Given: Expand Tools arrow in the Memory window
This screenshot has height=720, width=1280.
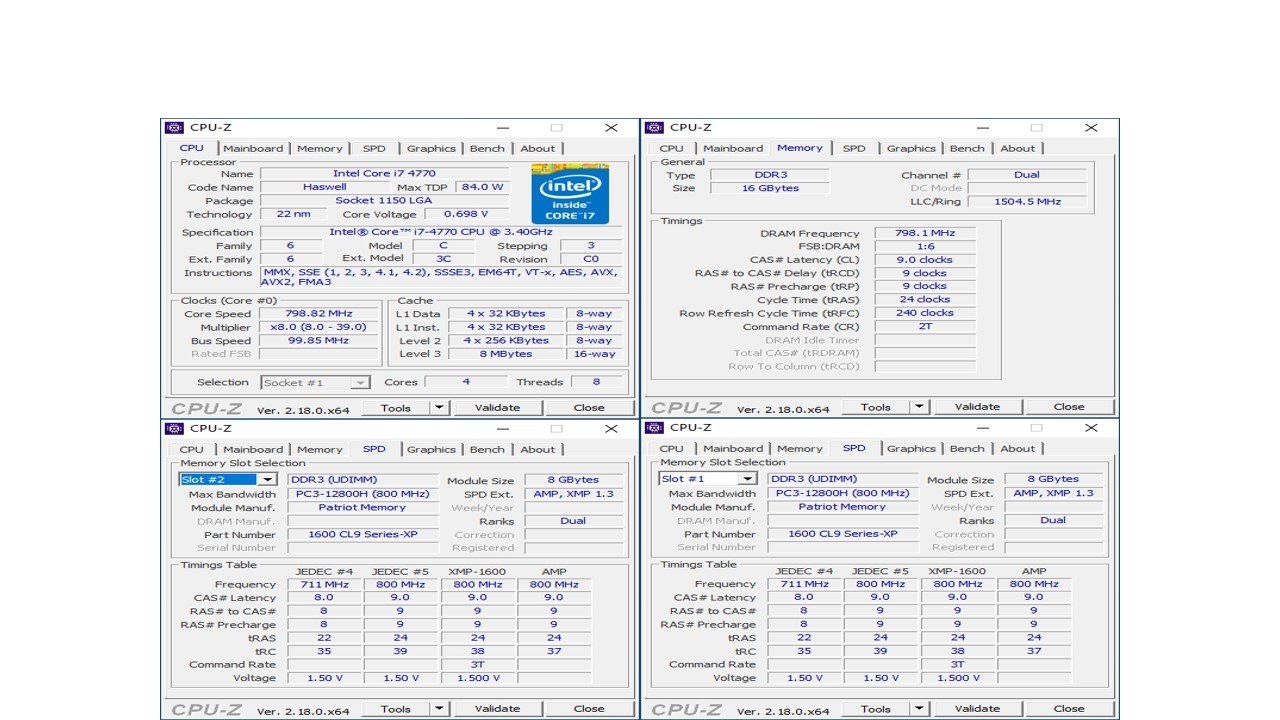Looking at the screenshot, I should [x=919, y=406].
